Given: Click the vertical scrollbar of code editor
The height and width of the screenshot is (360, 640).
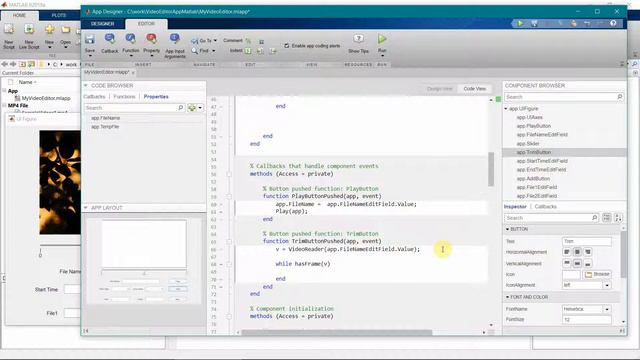Looking at the screenshot, I should [x=491, y=169].
